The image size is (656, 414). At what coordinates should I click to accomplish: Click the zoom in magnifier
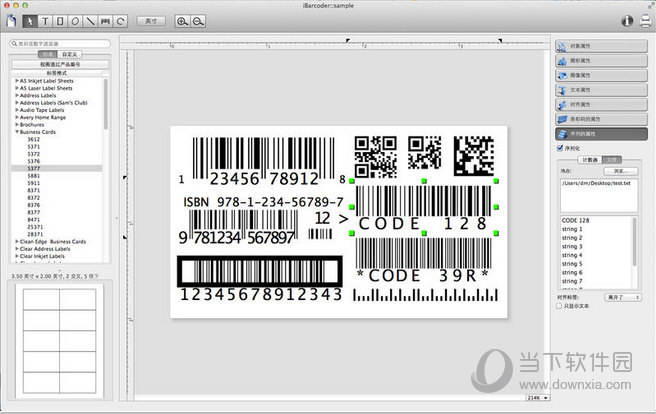182,20
